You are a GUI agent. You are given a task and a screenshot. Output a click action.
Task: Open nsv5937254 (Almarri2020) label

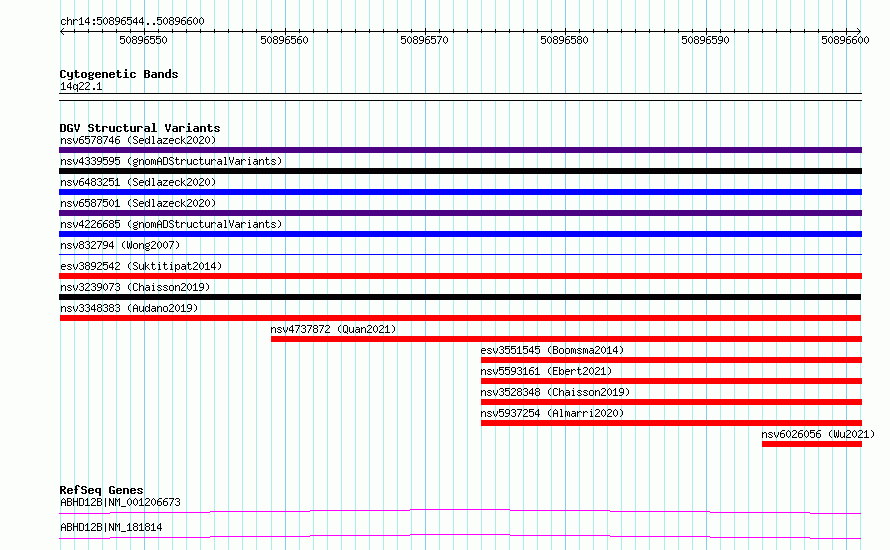552,413
